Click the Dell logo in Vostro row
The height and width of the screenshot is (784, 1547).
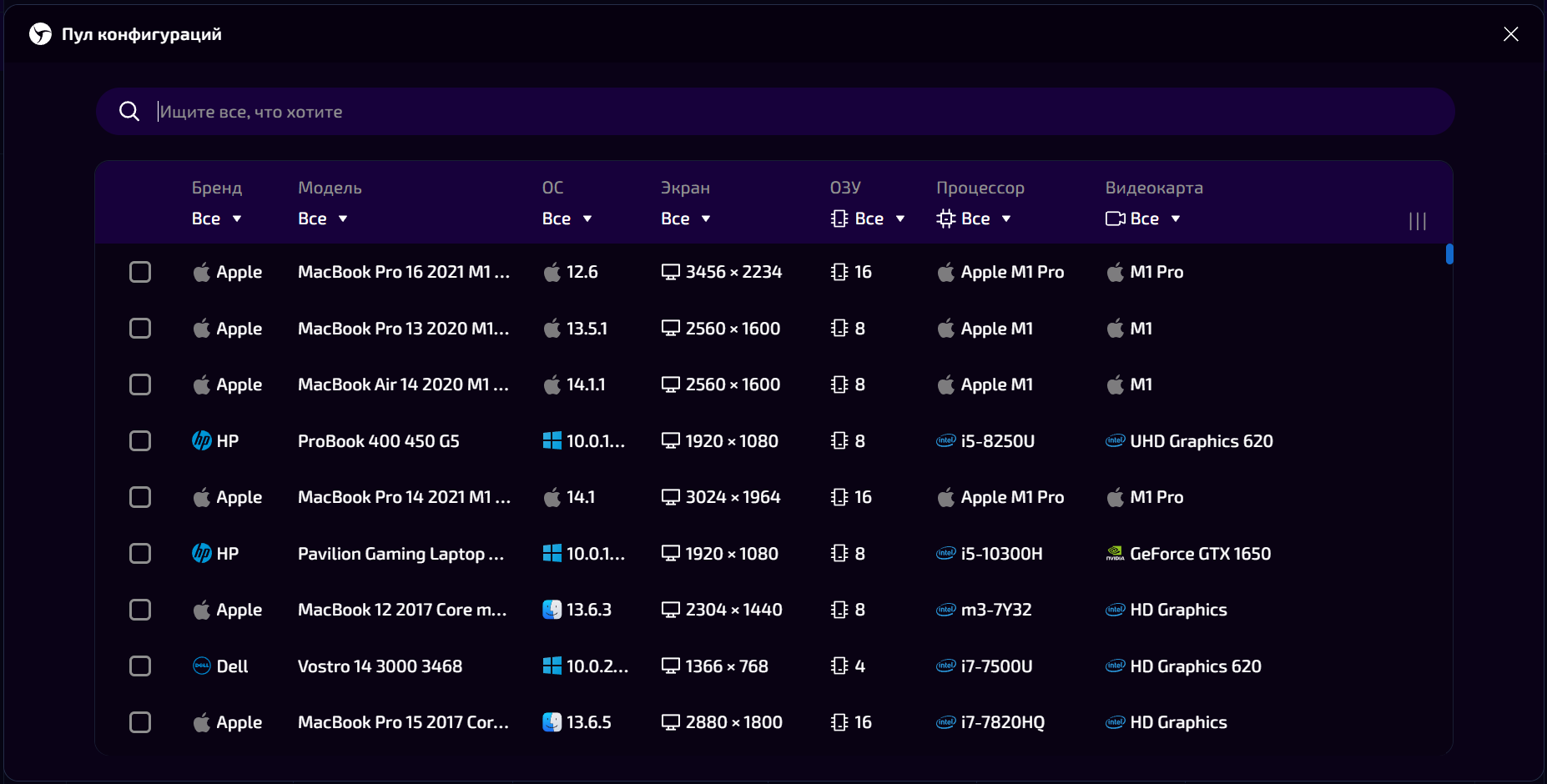click(202, 666)
